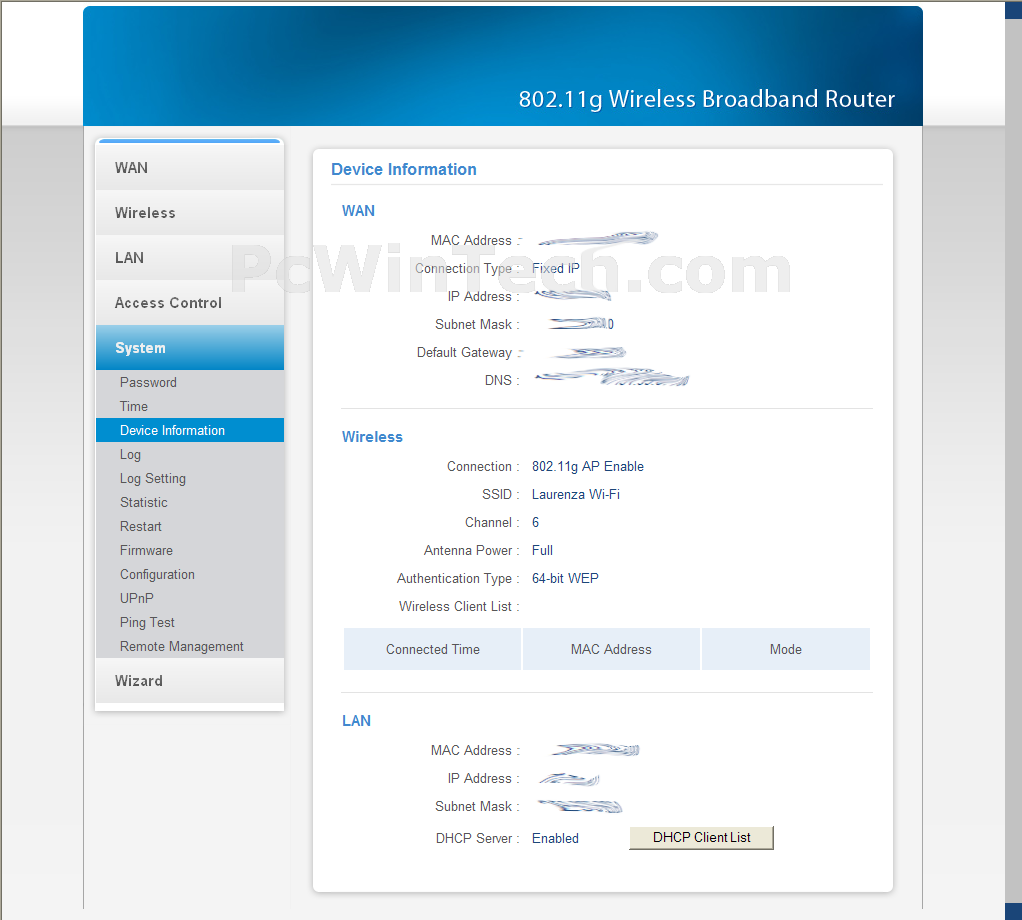
Task: Click the Authentication Type label
Action: click(x=458, y=579)
